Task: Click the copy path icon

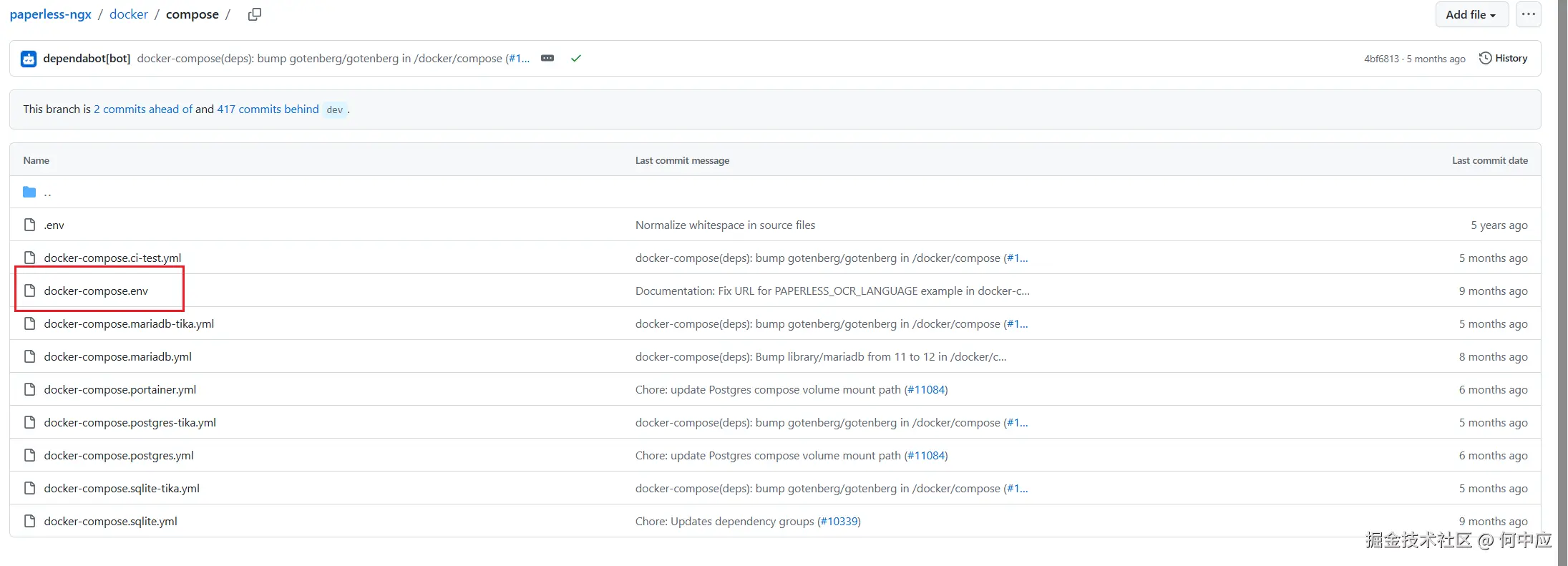Action: (254, 14)
